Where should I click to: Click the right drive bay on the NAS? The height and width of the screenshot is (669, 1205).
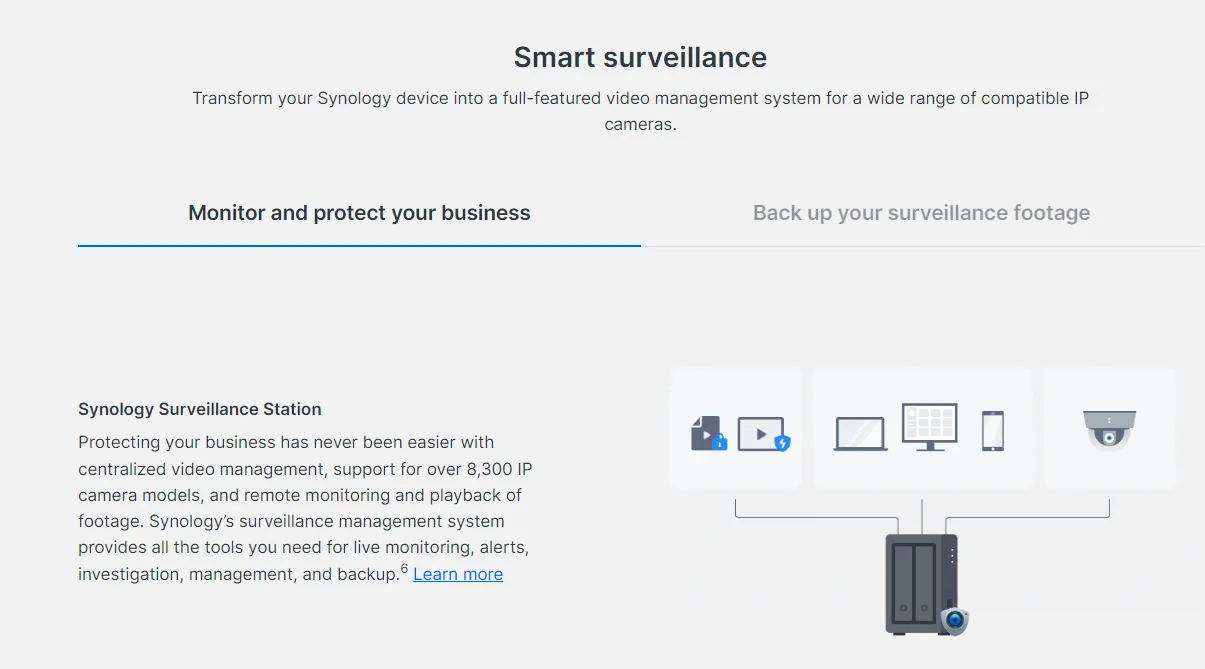(924, 582)
